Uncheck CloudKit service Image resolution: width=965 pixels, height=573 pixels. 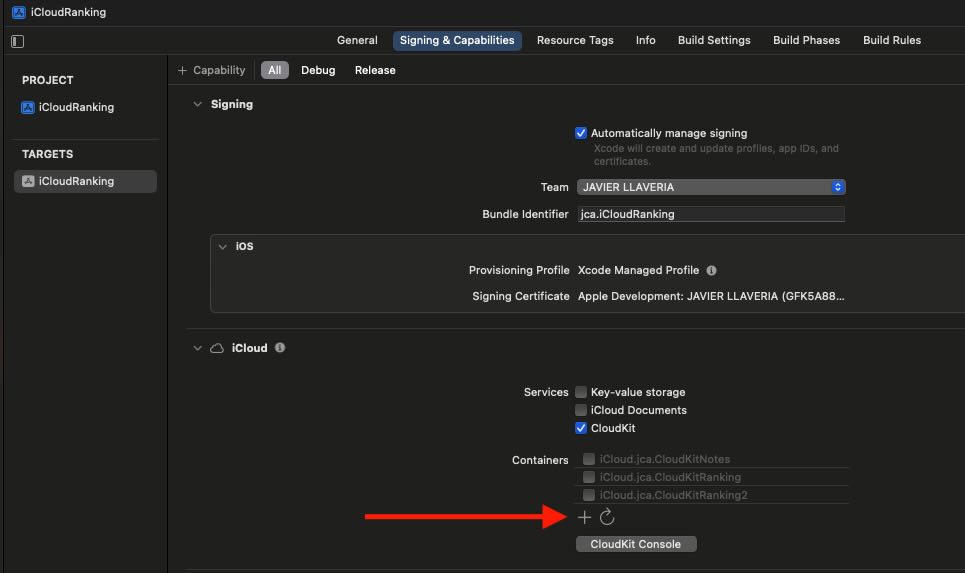(581, 428)
